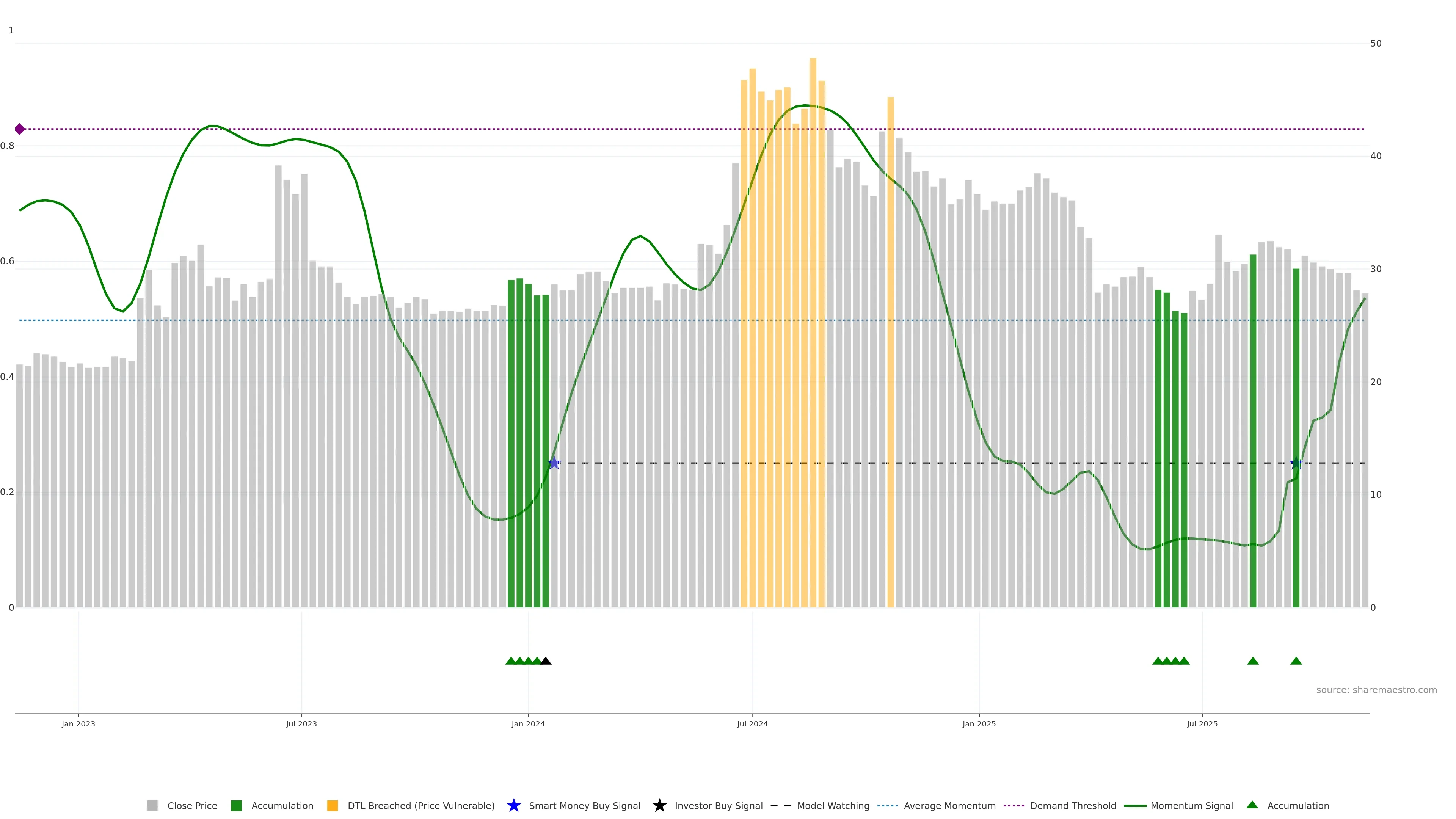Click the purple diamond Demand Threshold marker
This screenshot has width=1456, height=819.
pyautogui.click(x=20, y=129)
